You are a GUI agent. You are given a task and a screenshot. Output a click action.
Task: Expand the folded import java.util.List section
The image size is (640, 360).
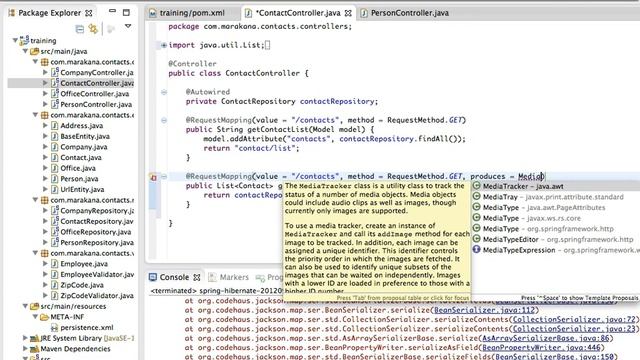tap(164, 45)
